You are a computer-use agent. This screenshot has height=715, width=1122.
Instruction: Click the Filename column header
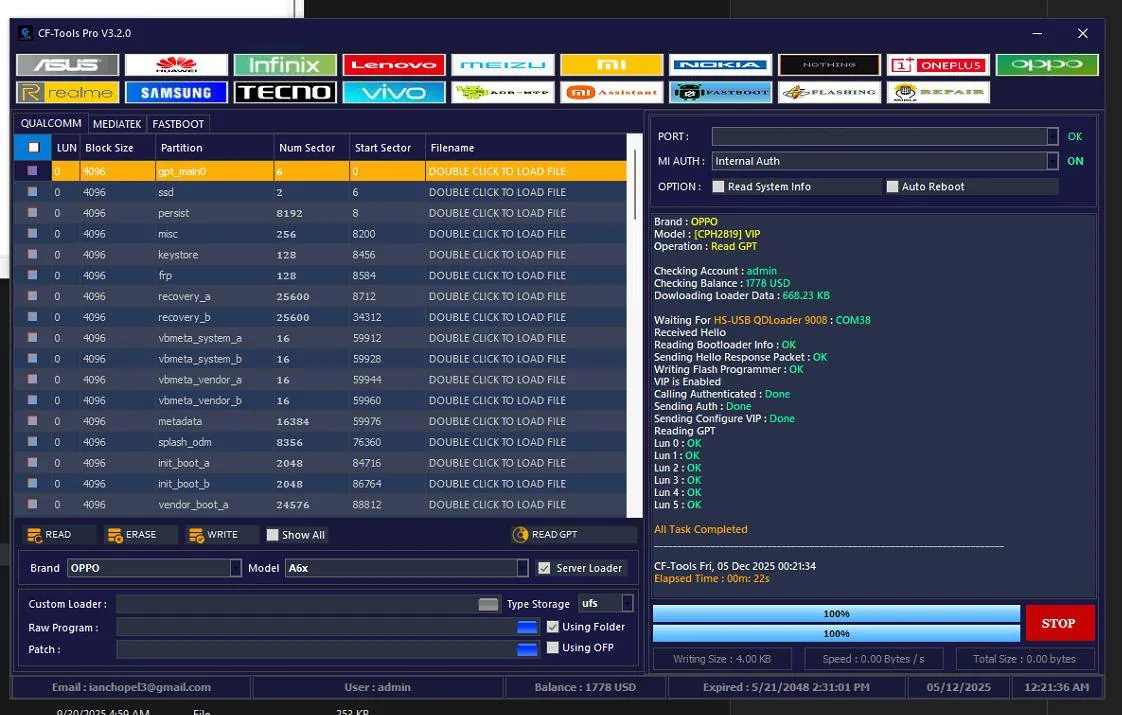point(525,147)
